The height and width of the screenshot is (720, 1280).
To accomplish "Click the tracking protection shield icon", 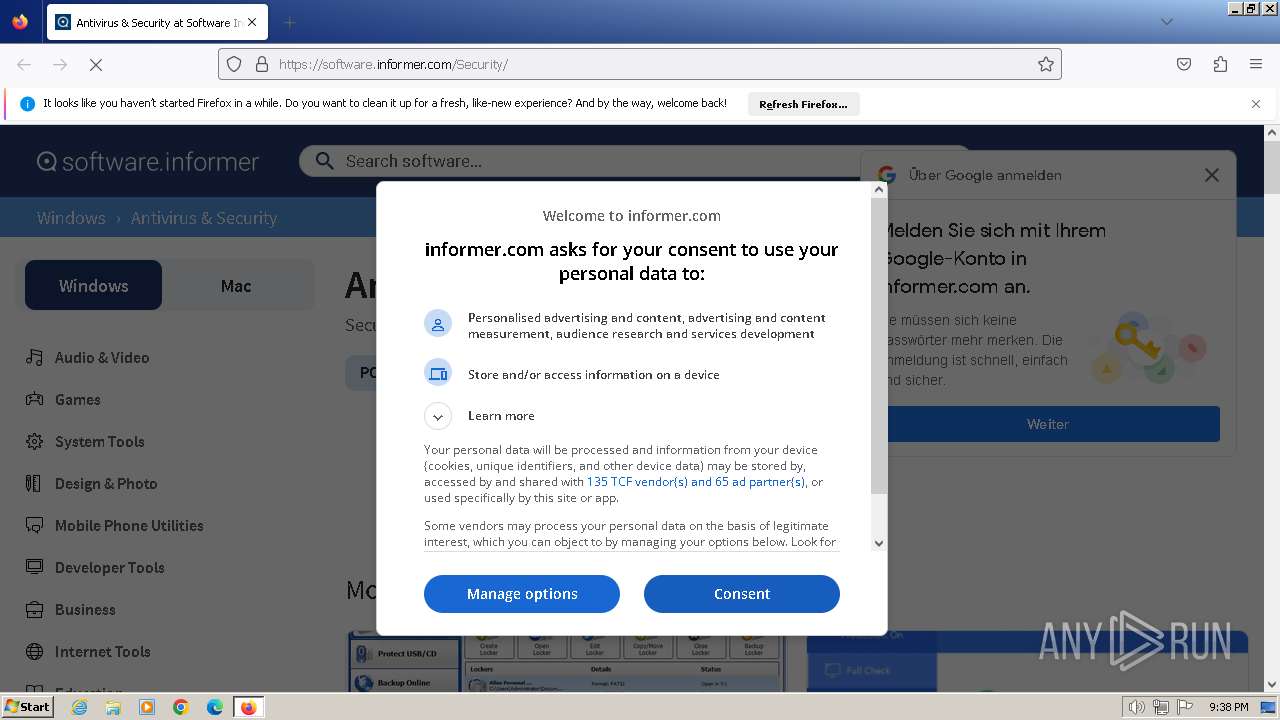I will click(234, 64).
